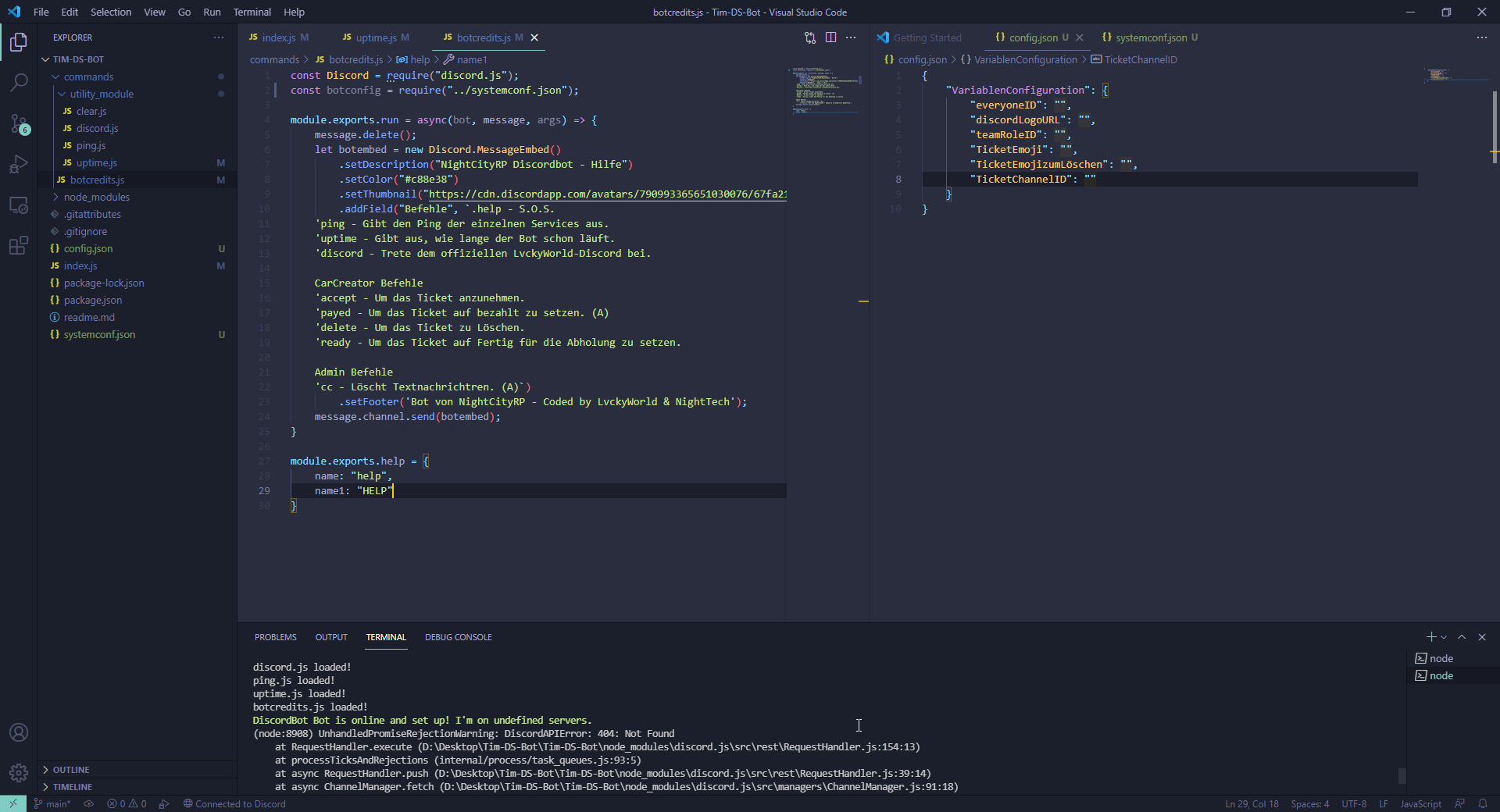1500x812 pixels.
Task: Open the Source Control view
Action: point(19,124)
